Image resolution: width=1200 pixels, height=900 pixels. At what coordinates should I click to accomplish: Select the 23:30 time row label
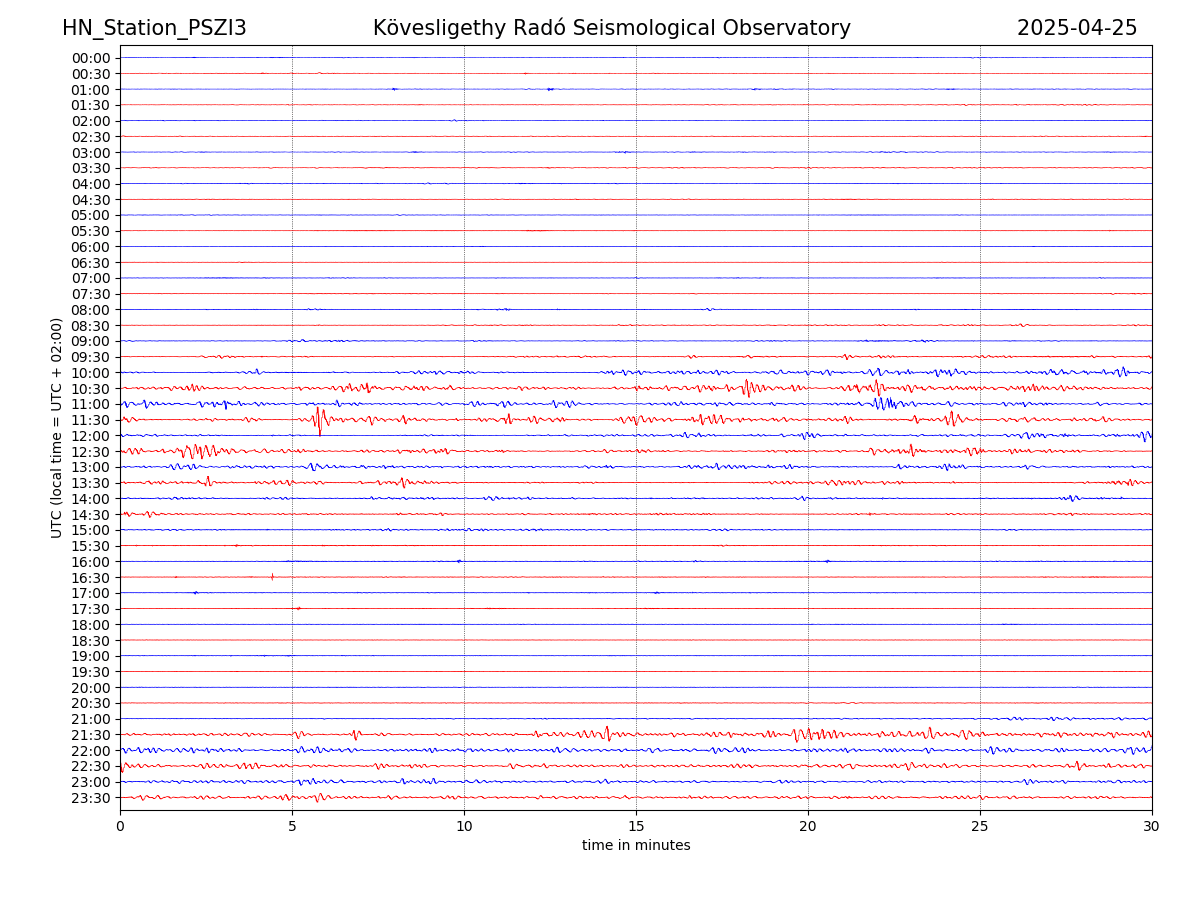(91, 798)
